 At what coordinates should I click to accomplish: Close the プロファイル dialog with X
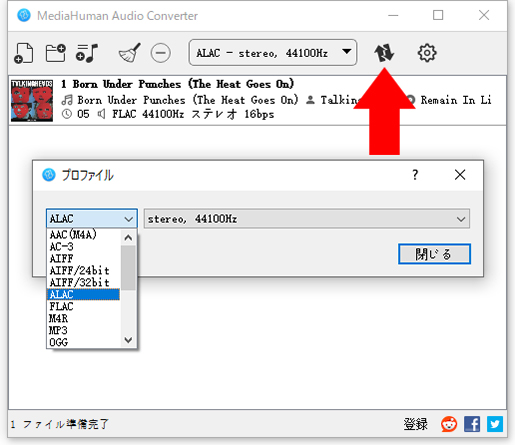click(x=460, y=175)
